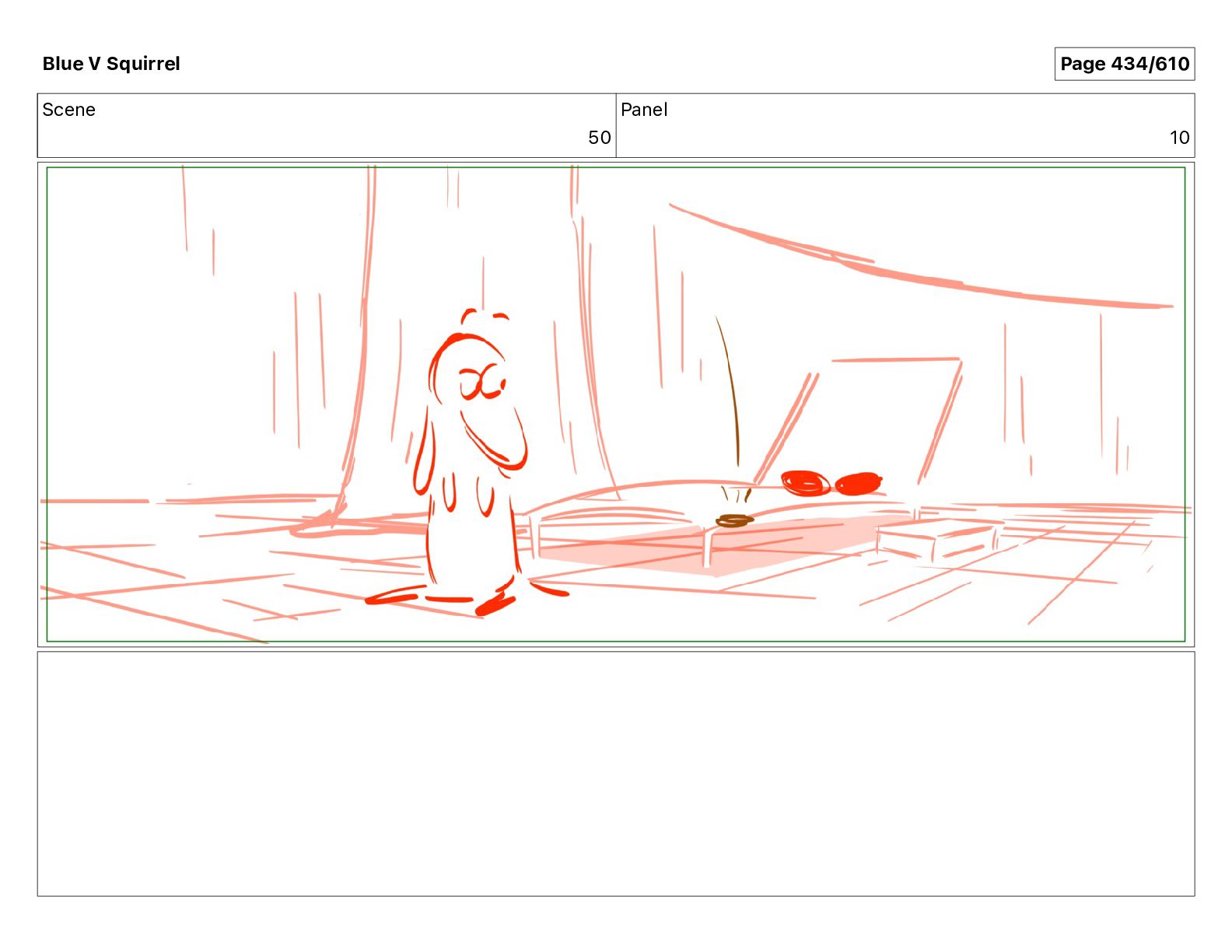The height and width of the screenshot is (952, 1232).
Task: Click the storyboard panel sketch thumbnail
Action: click(616, 404)
